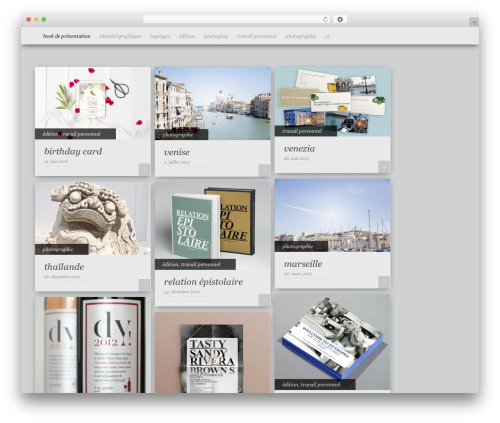Open the Tasty Sandy Rivera poster thumbnail
The height and width of the screenshot is (423, 500).
coord(213,352)
